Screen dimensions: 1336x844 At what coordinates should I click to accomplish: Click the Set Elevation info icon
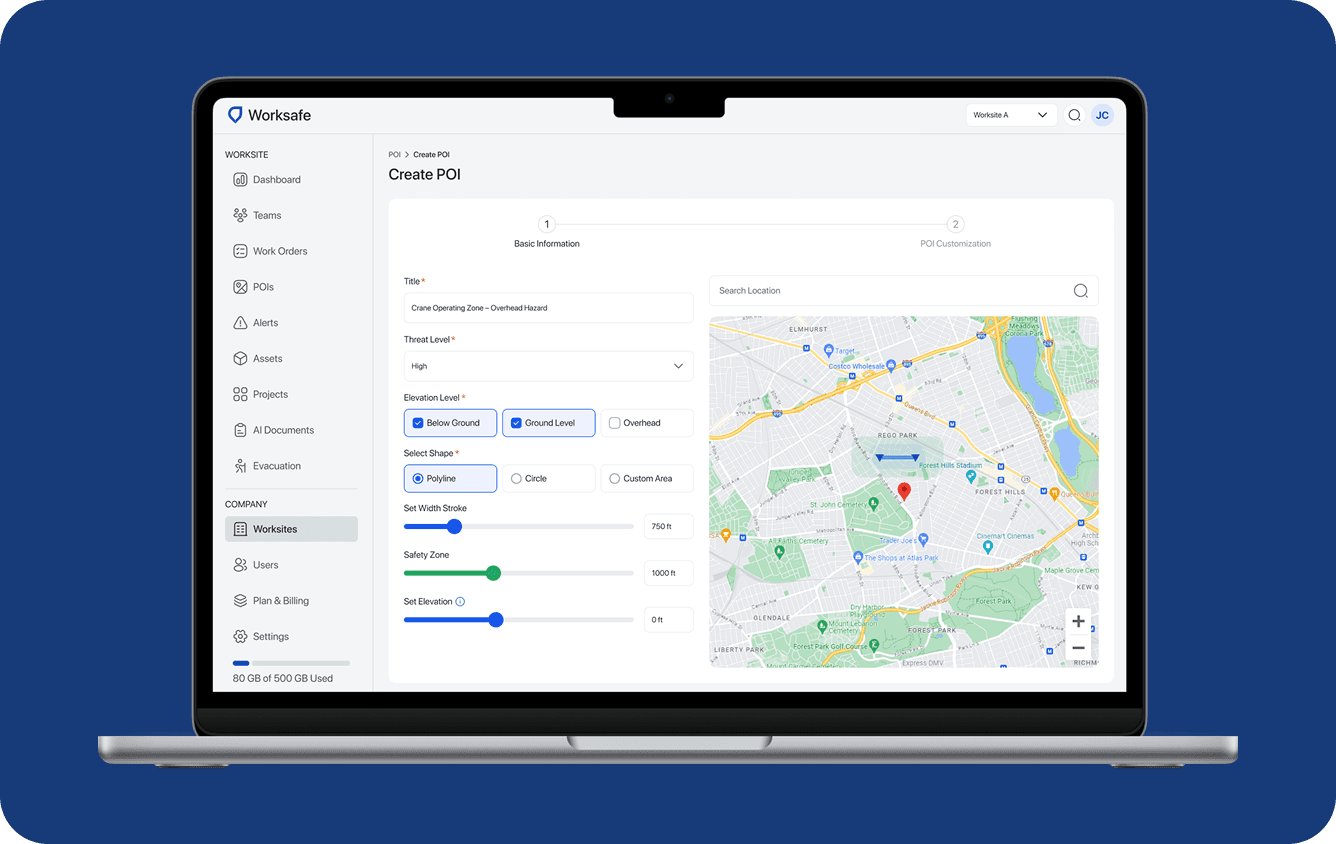click(x=460, y=601)
